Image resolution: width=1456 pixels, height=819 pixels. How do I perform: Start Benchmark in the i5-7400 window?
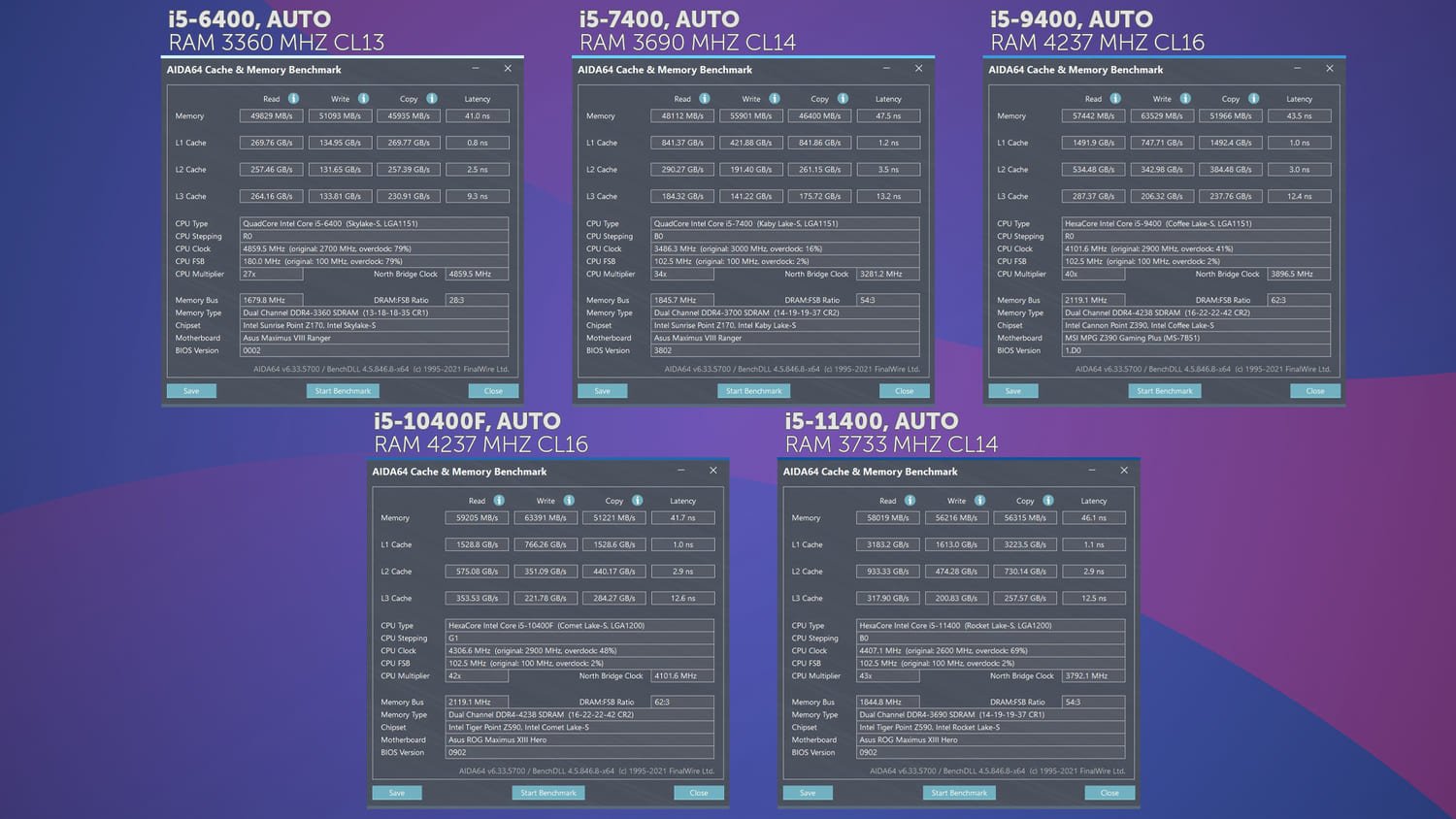click(x=754, y=391)
